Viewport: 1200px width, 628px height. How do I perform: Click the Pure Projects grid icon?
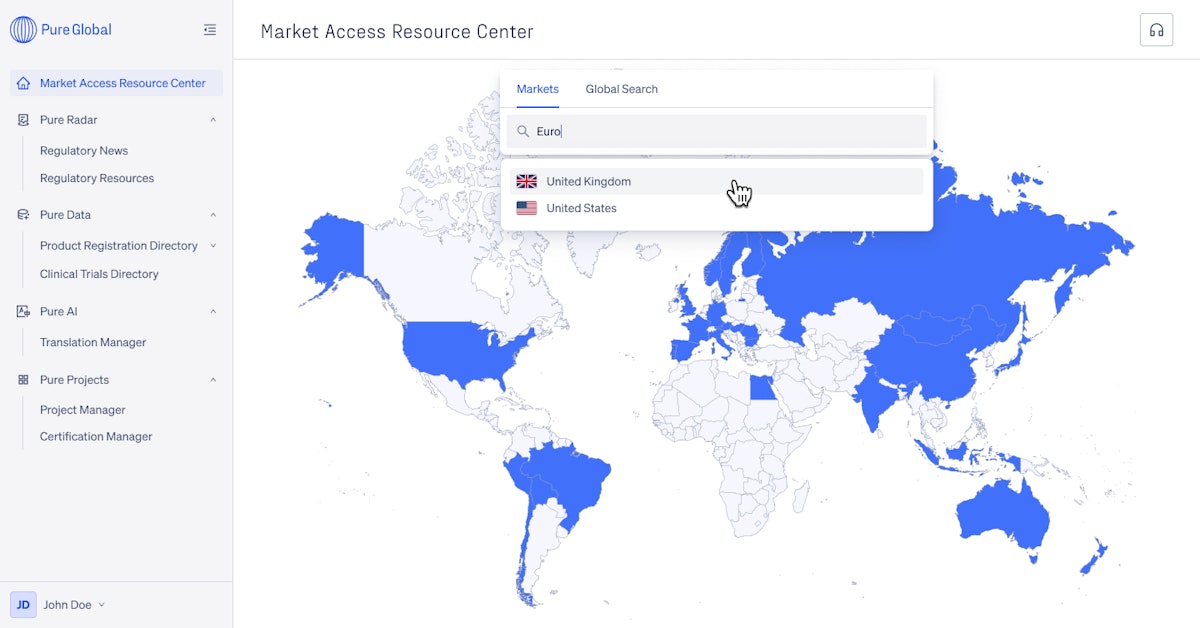point(22,379)
